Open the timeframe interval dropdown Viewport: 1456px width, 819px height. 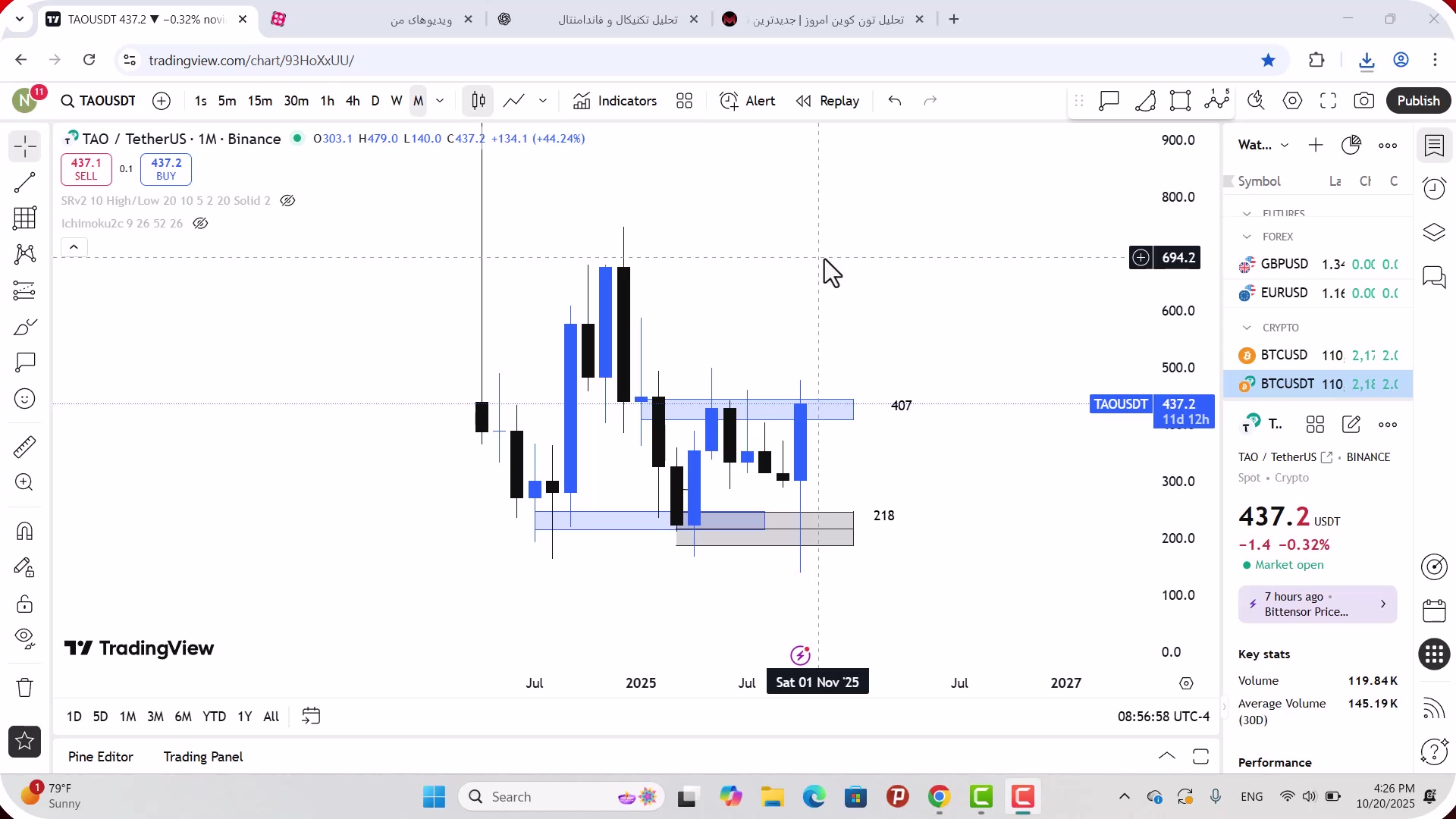click(440, 101)
